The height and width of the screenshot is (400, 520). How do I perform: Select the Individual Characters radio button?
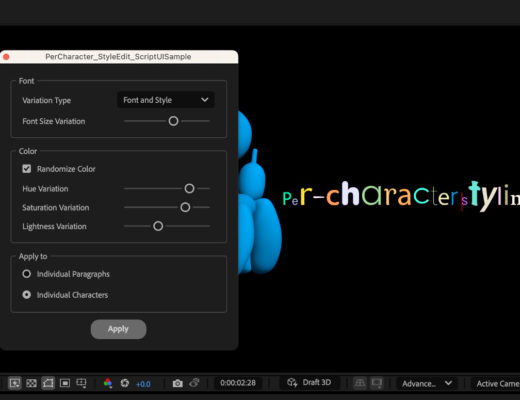pos(27,295)
